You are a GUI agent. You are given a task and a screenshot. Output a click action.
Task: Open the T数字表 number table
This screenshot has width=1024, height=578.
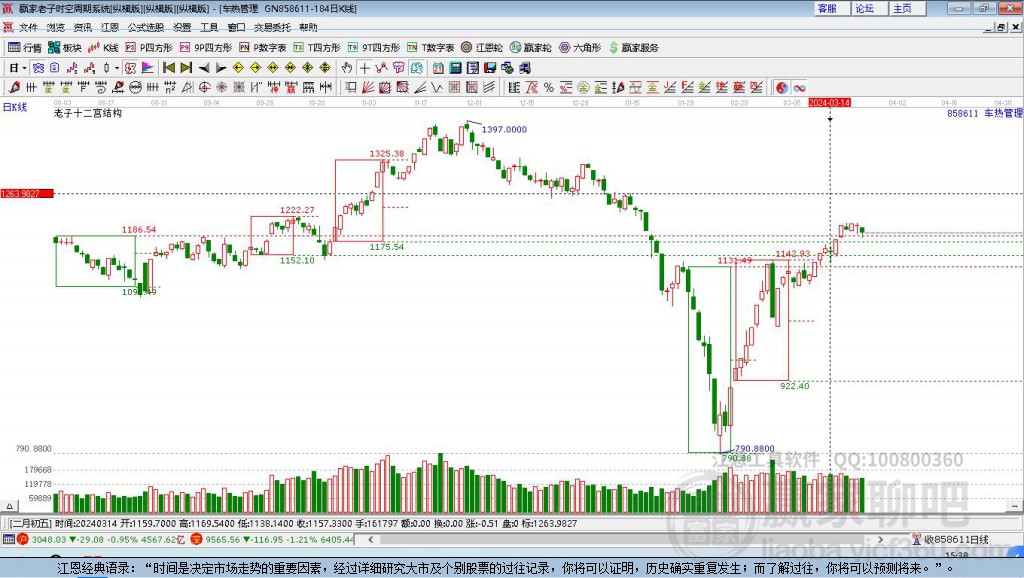(x=430, y=48)
